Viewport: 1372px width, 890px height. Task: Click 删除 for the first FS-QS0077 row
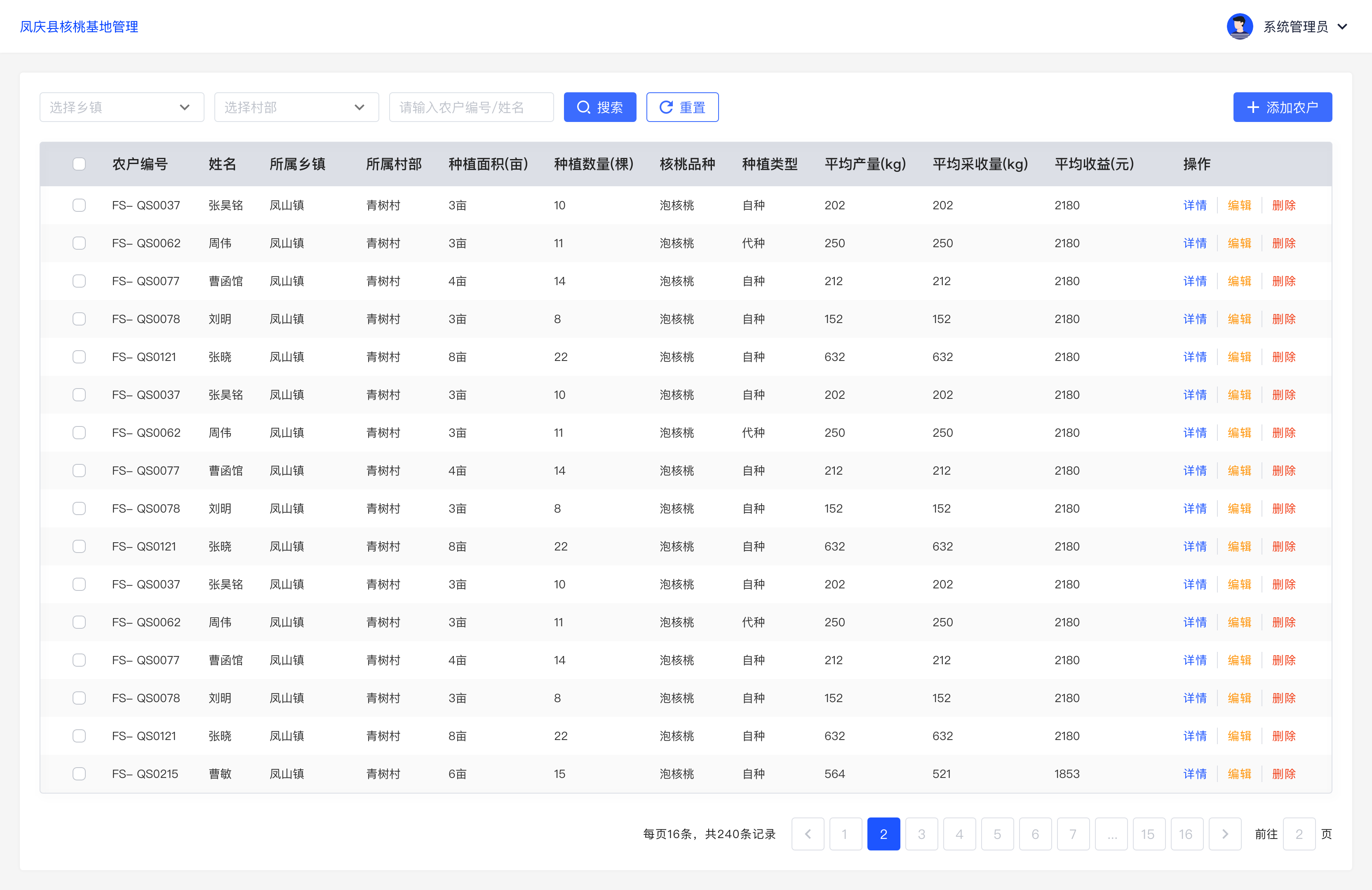pyautogui.click(x=1283, y=281)
